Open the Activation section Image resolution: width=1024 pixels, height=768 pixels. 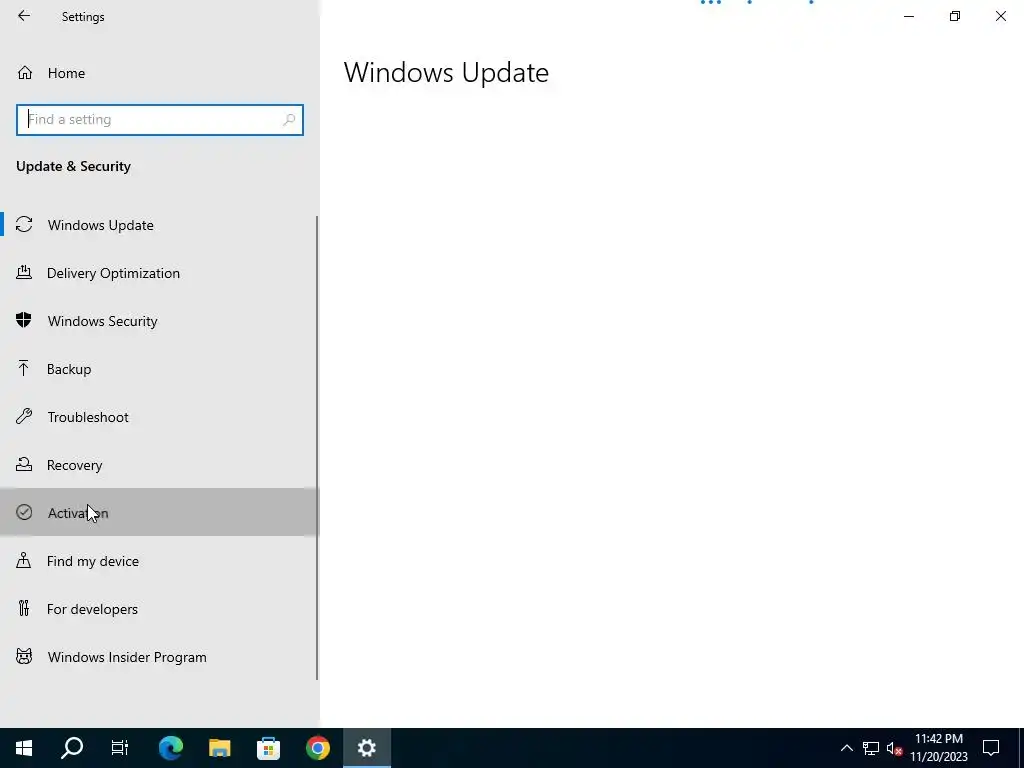pos(159,513)
